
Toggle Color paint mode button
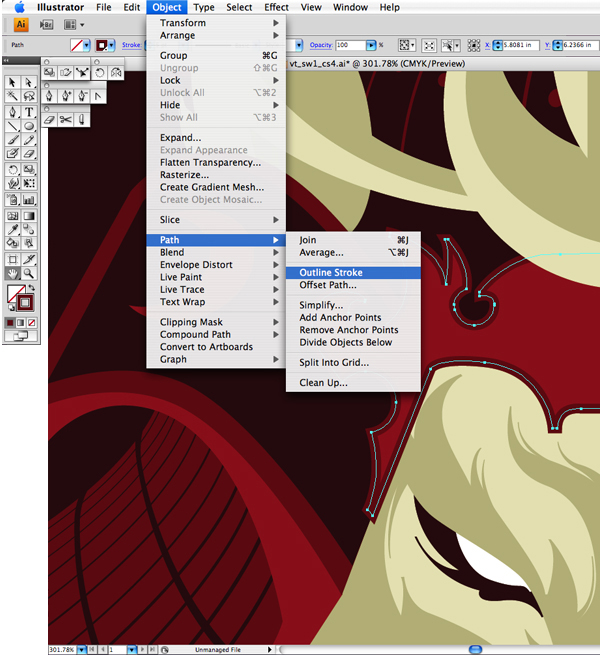tap(10, 323)
